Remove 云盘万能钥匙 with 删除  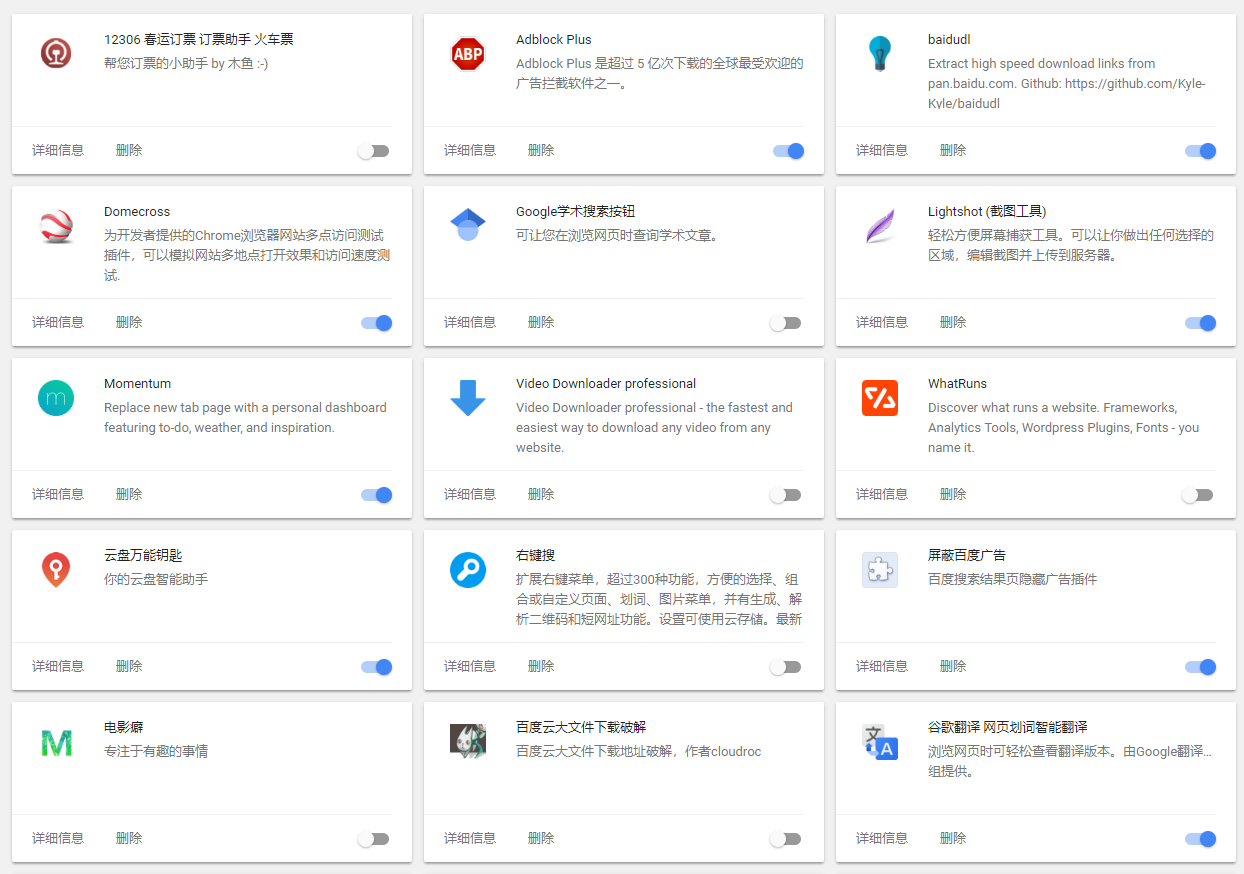129,666
